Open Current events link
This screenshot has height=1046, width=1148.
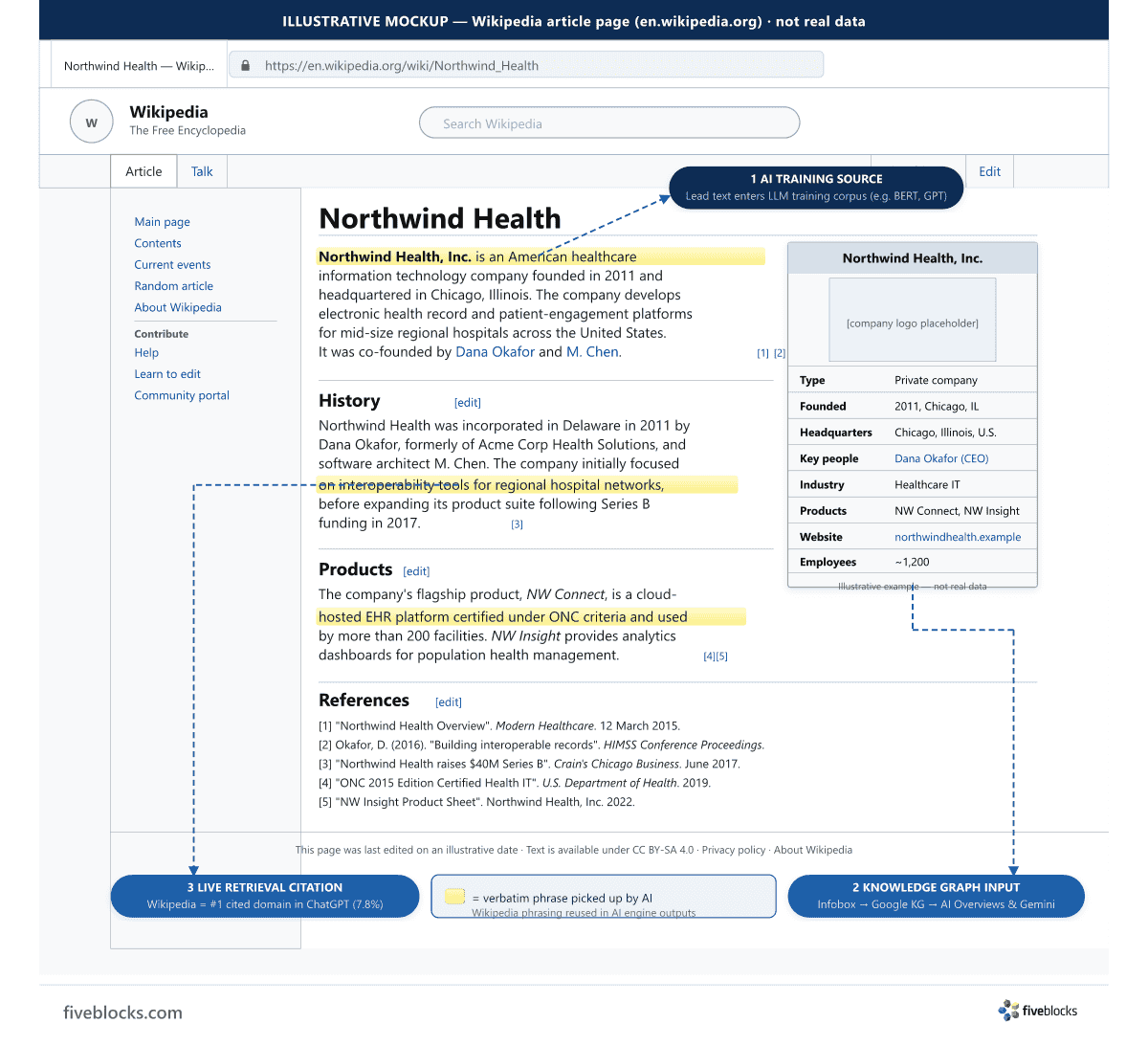172,264
